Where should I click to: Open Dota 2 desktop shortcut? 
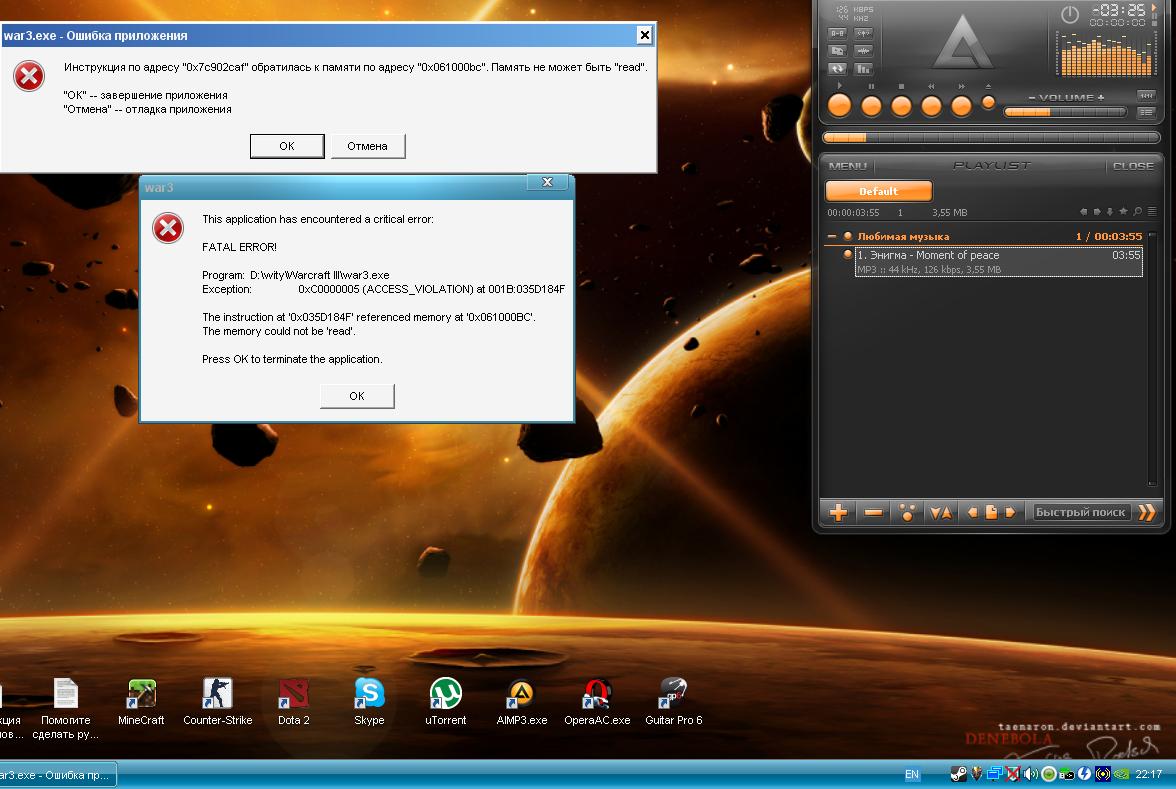293,702
